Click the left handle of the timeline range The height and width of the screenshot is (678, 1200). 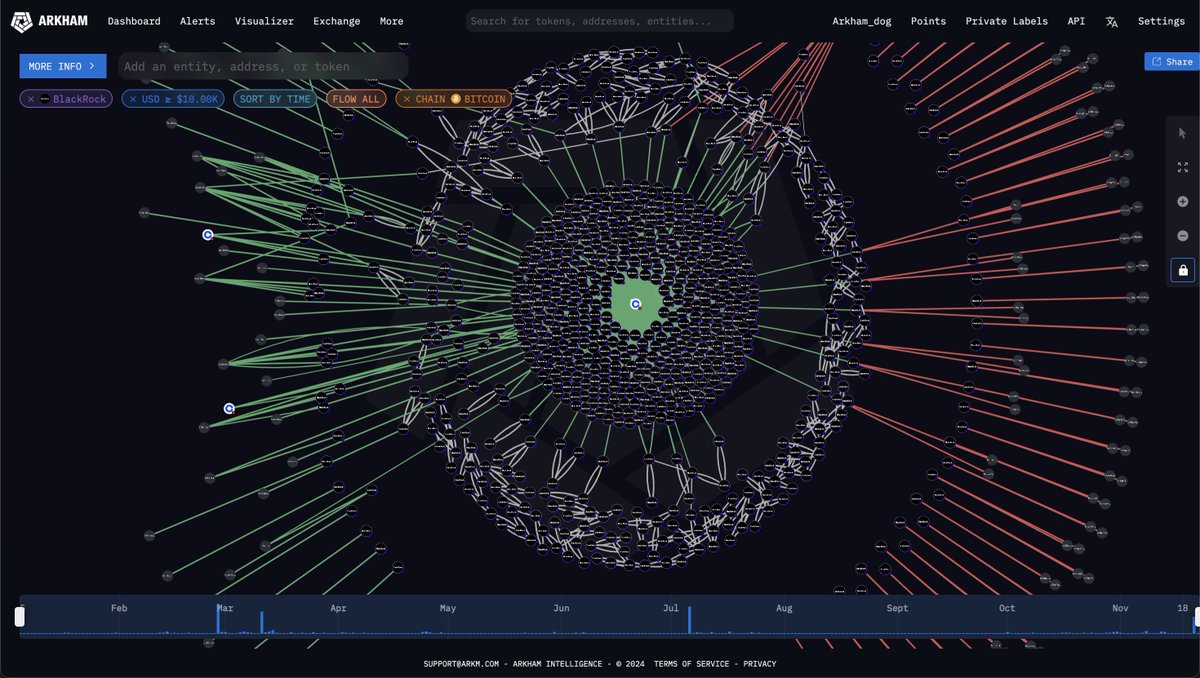coord(18,618)
